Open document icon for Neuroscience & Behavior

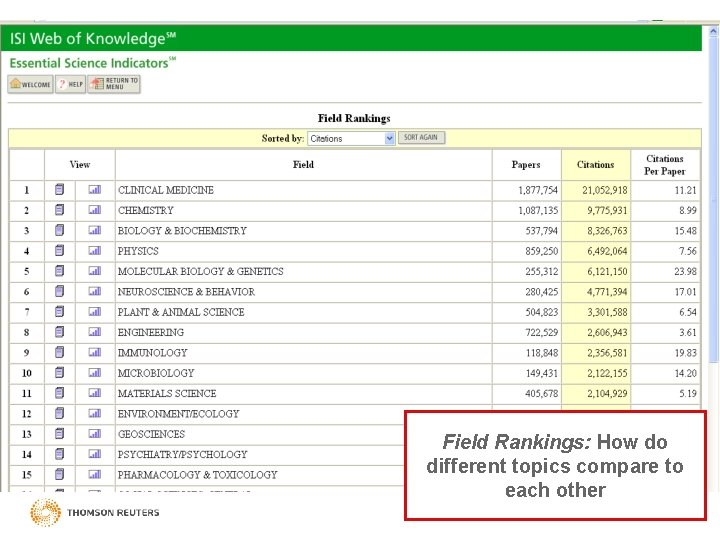(59, 291)
